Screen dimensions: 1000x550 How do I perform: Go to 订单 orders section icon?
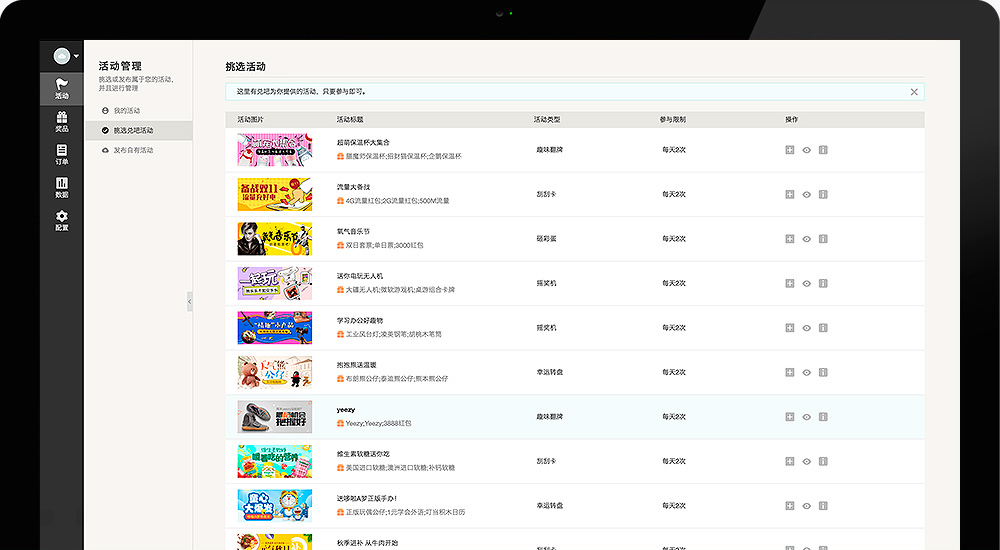(x=61, y=154)
